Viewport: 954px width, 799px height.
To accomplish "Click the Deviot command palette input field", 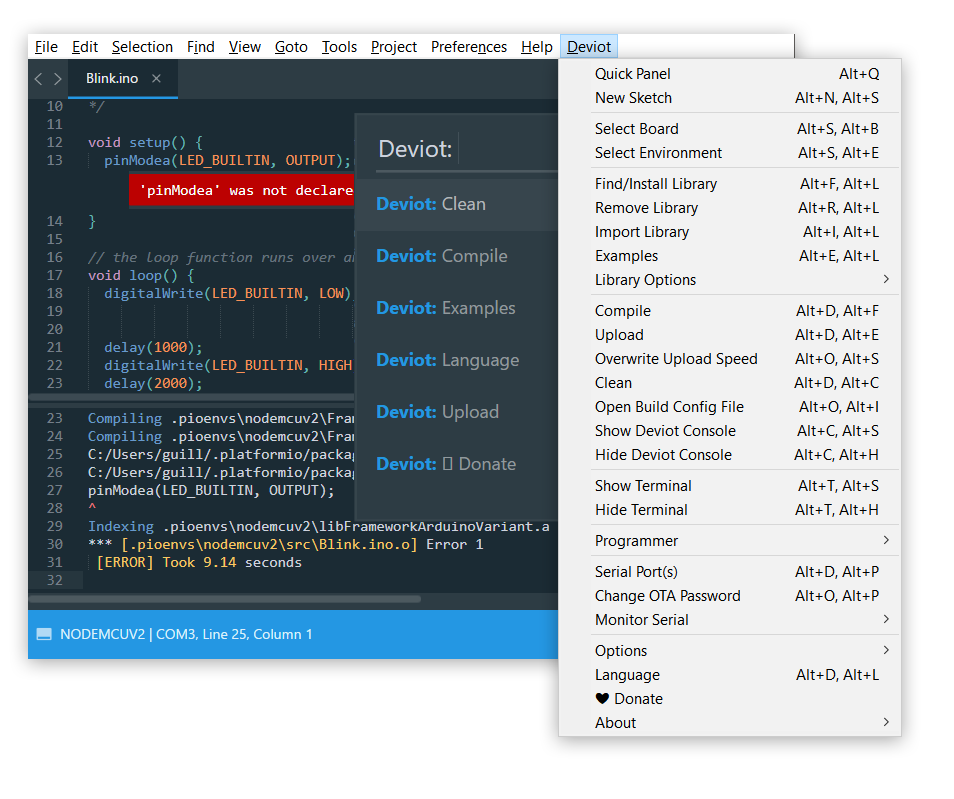I will click(x=505, y=150).
